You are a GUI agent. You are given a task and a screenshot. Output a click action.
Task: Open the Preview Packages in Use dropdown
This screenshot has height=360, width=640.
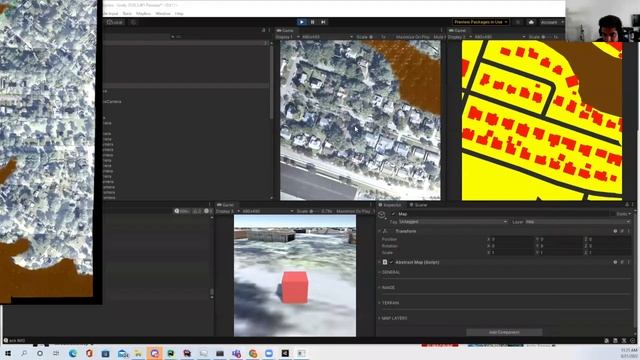(480, 22)
